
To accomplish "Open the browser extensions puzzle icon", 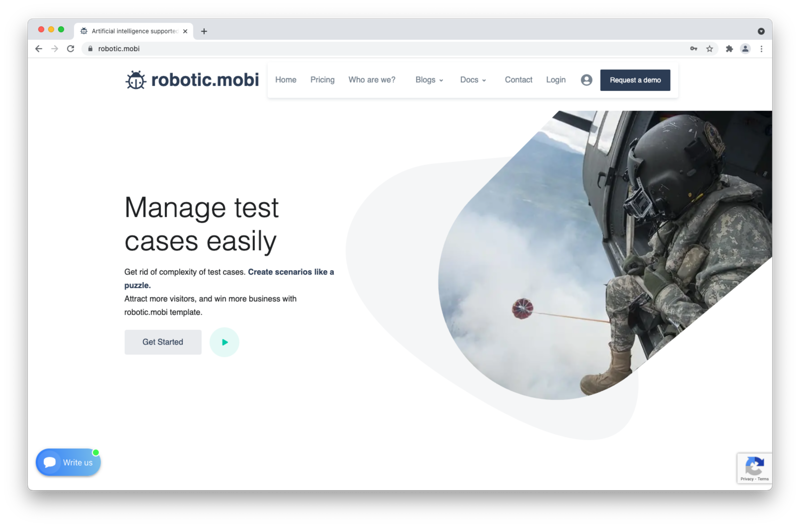I will [x=729, y=48].
